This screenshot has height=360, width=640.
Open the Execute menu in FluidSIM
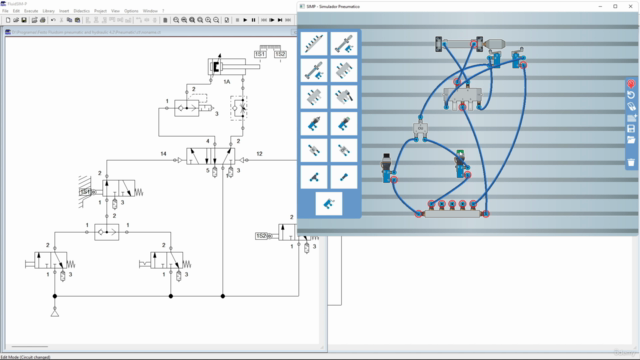pos(31,11)
